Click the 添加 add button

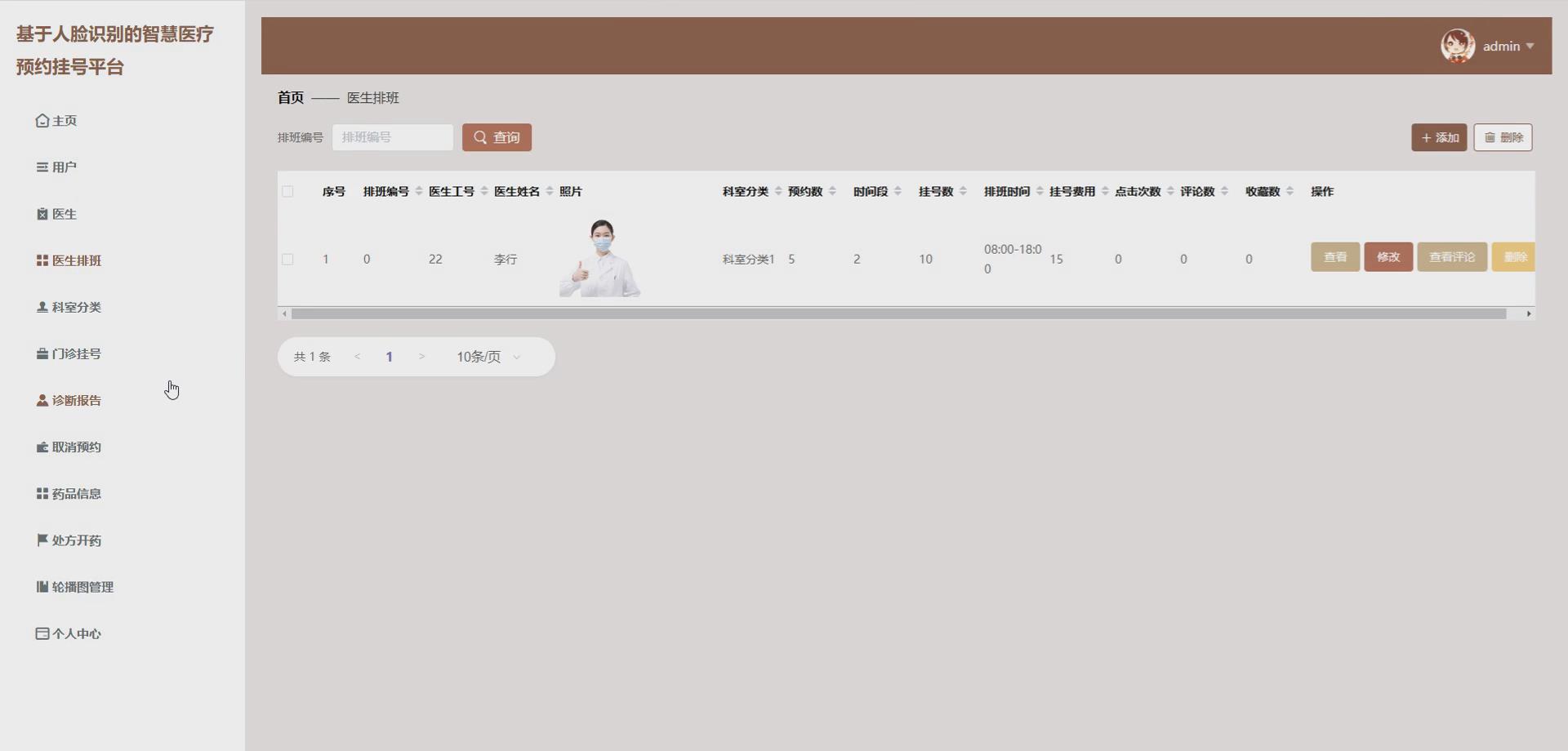tap(1439, 137)
